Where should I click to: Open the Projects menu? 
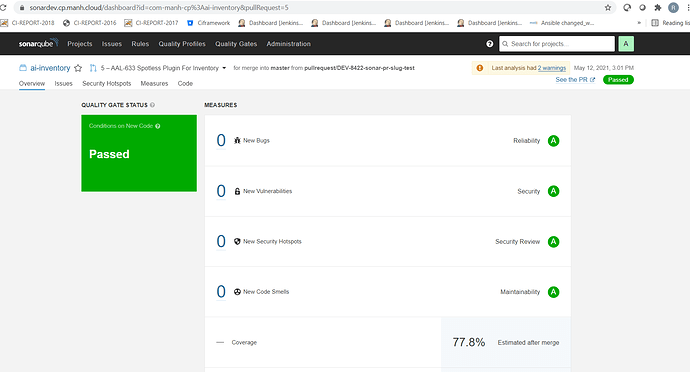[x=80, y=44]
